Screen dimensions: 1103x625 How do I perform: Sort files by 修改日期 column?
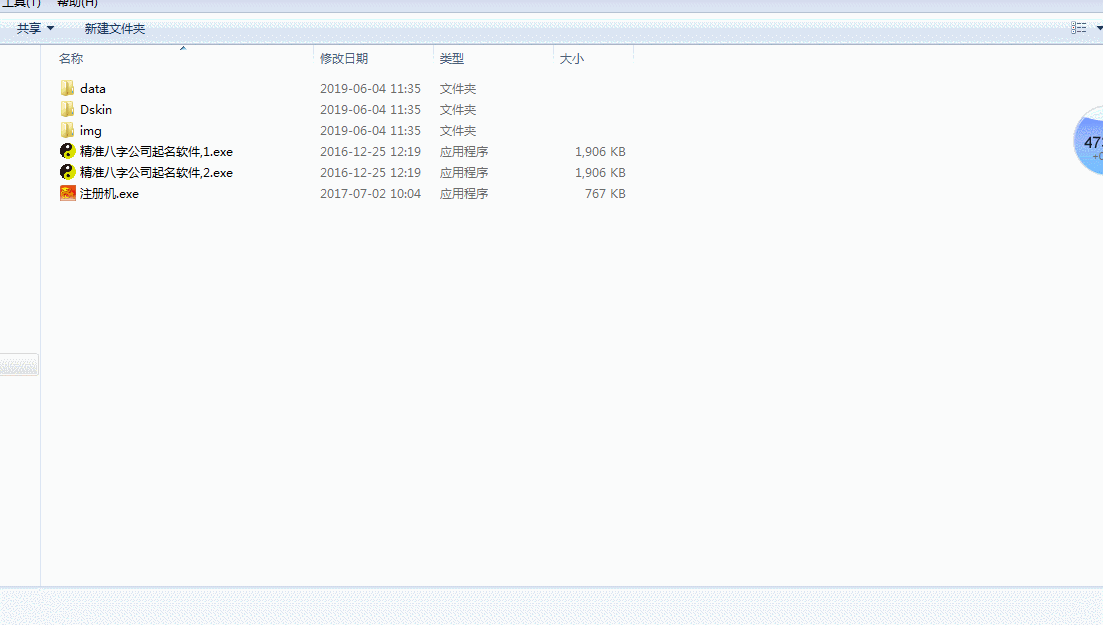coord(344,58)
